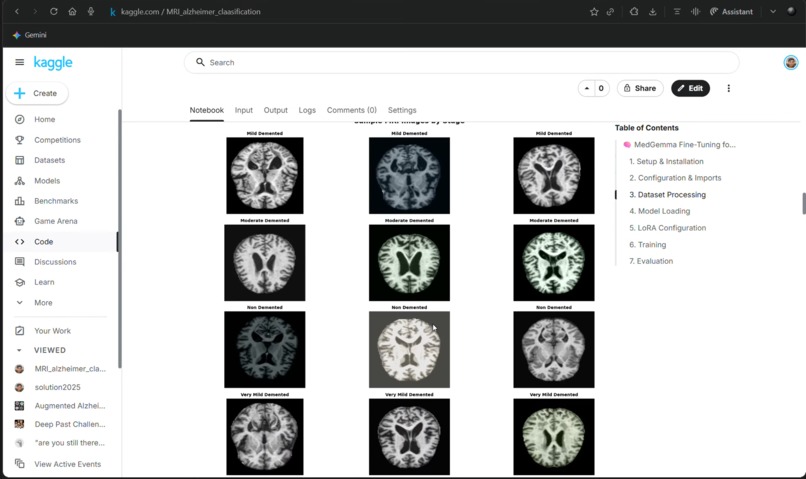Screen dimensions: 806x479
Task: Open Gemini bookmark
Action: point(29,35)
